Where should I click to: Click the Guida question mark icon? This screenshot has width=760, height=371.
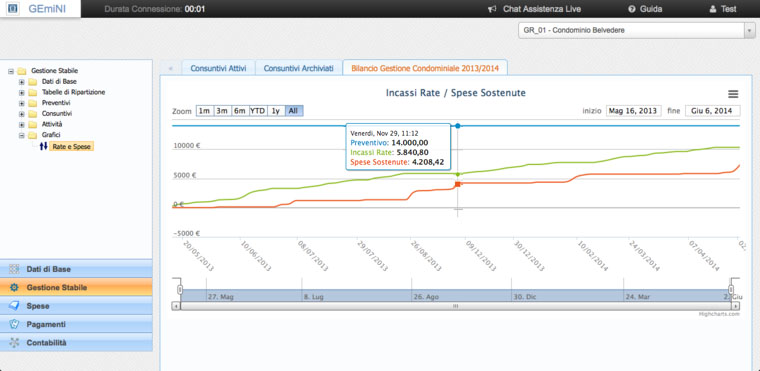click(632, 9)
